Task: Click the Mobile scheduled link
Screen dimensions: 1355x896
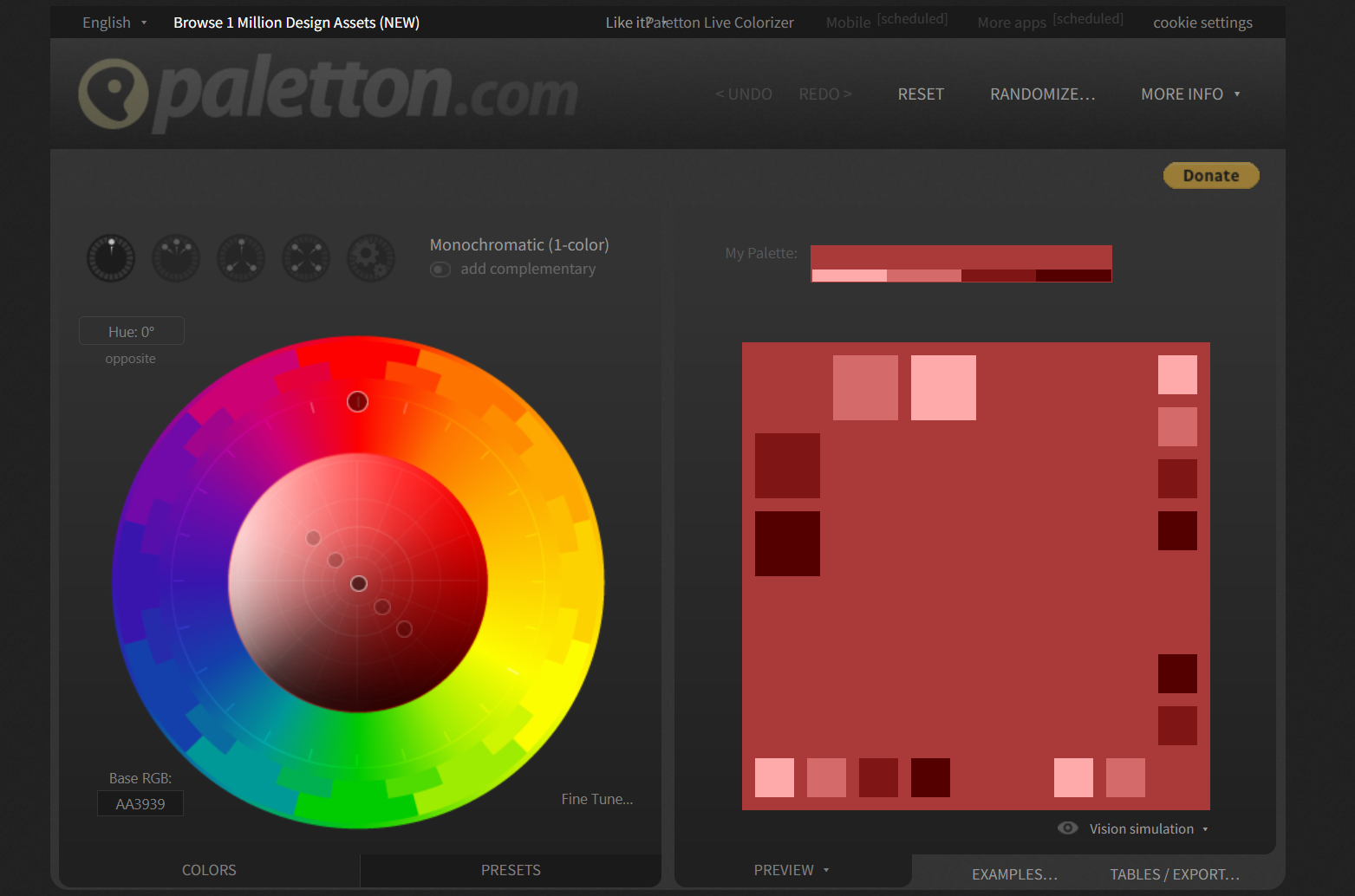Action: click(x=887, y=21)
